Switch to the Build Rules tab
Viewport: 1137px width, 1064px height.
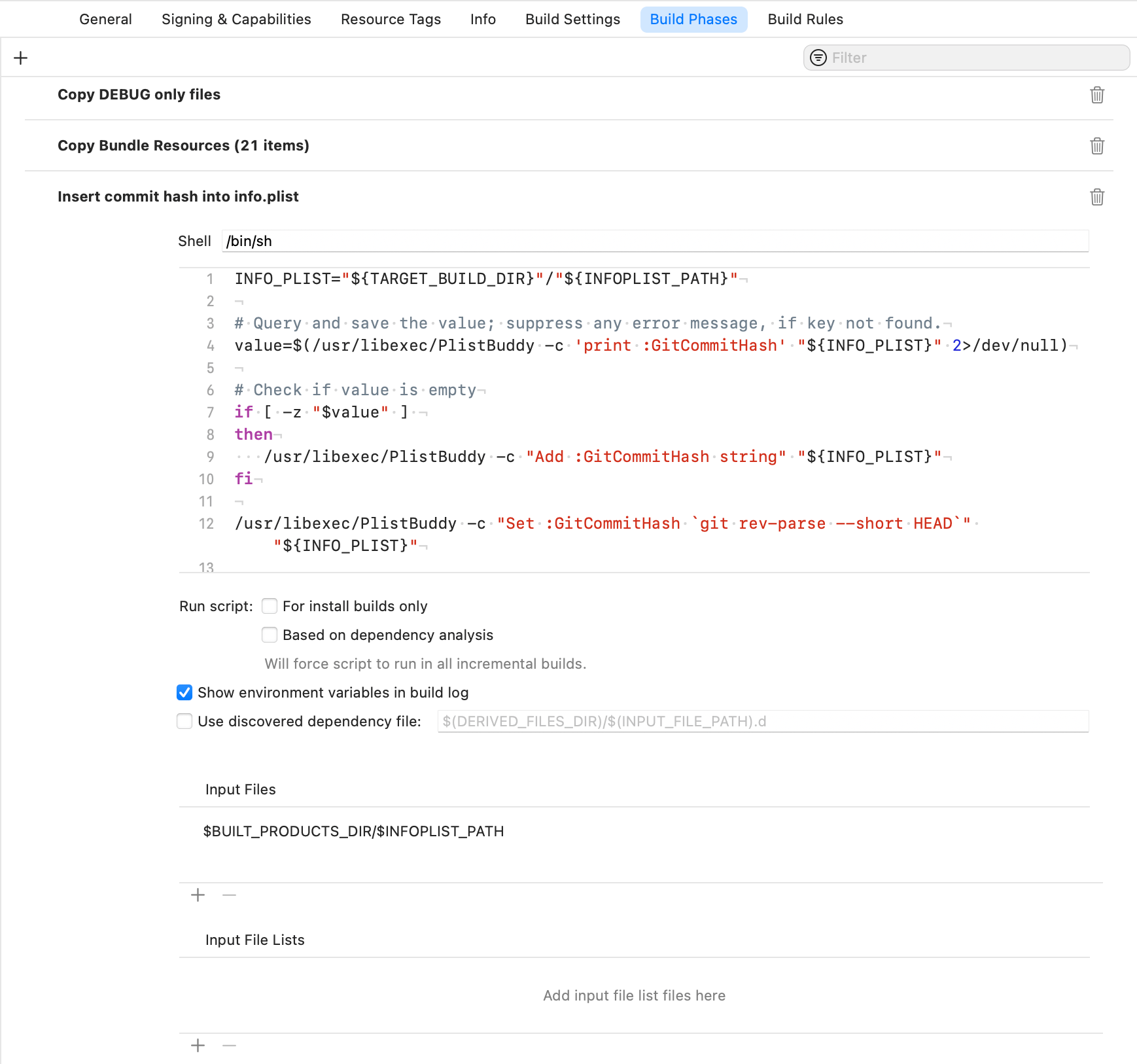point(805,19)
